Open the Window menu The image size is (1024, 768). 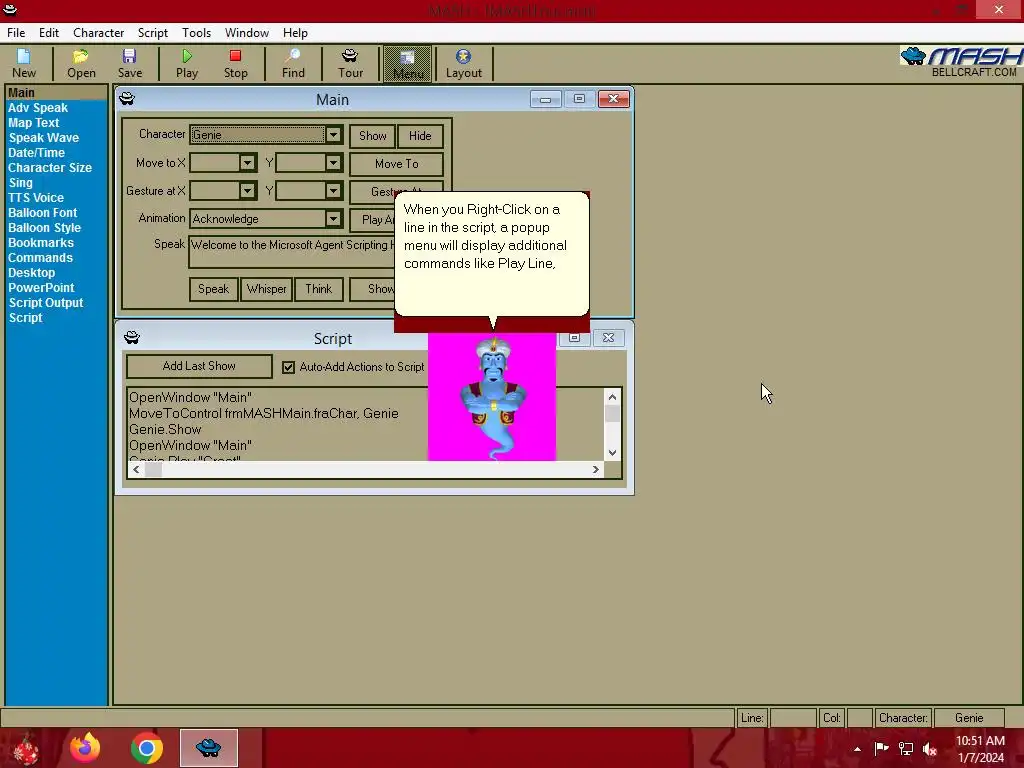(247, 33)
